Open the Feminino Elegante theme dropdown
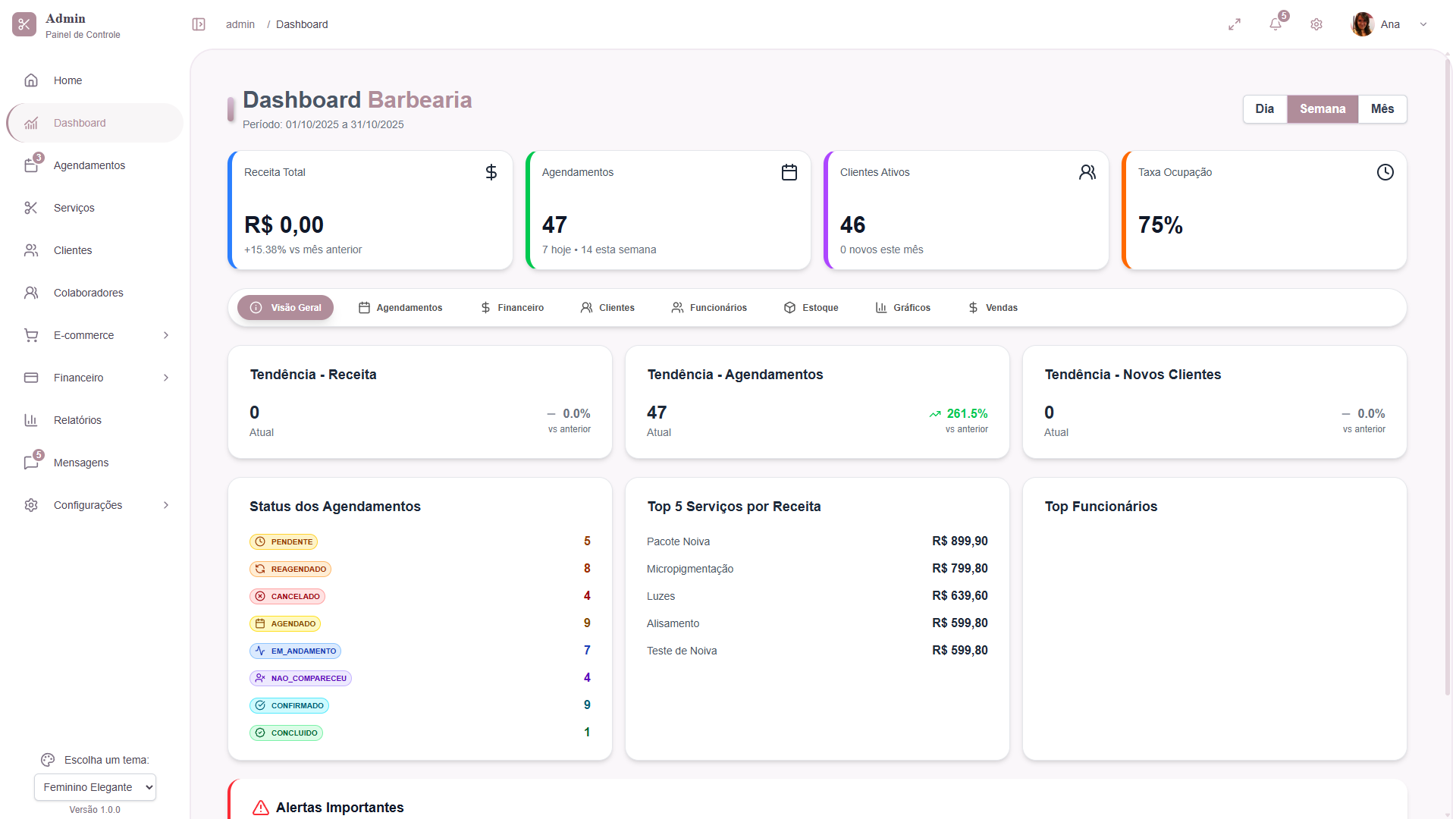The height and width of the screenshot is (819, 1456). [95, 787]
